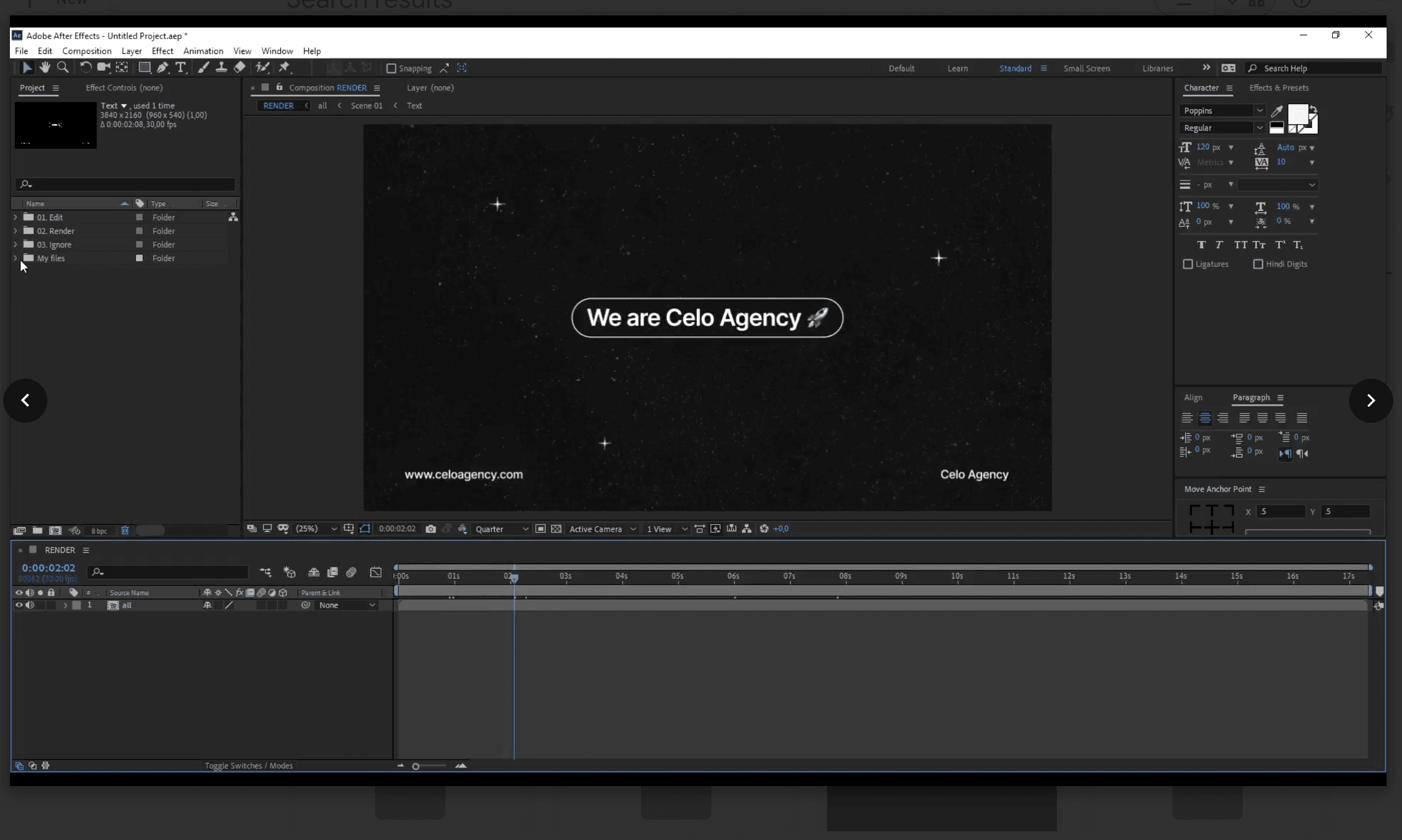Select the Hand tool in the toolbar

pyautogui.click(x=45, y=67)
